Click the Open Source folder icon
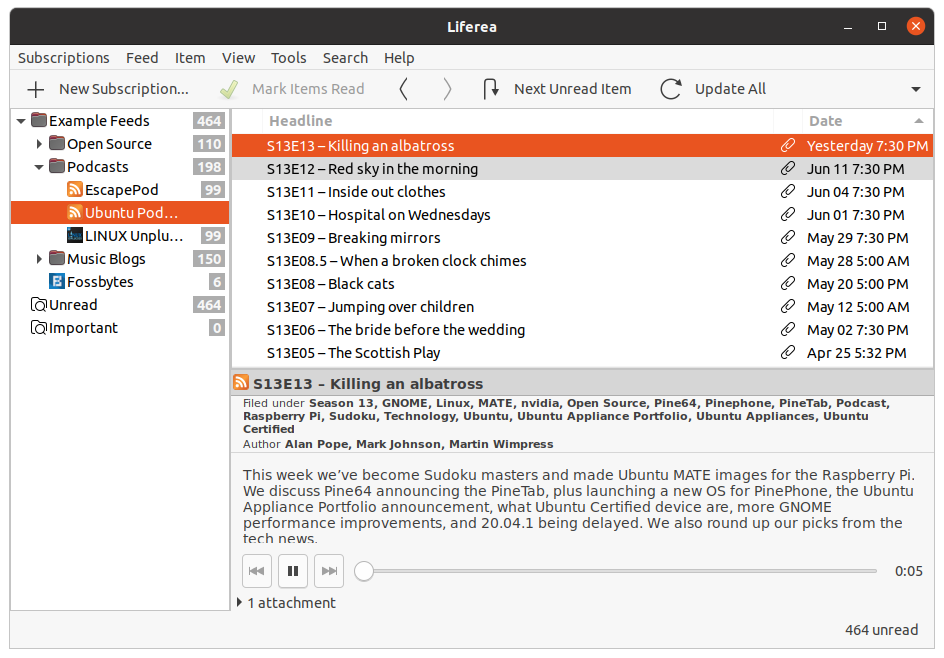 [57, 143]
